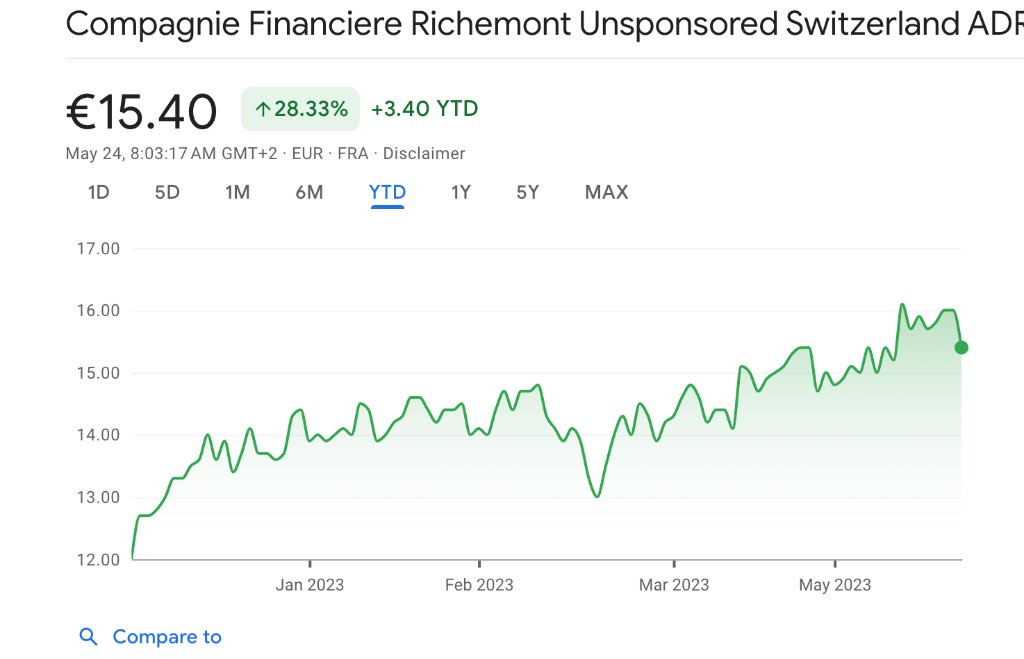
Task: Open the Disclaimer link
Action: [424, 154]
